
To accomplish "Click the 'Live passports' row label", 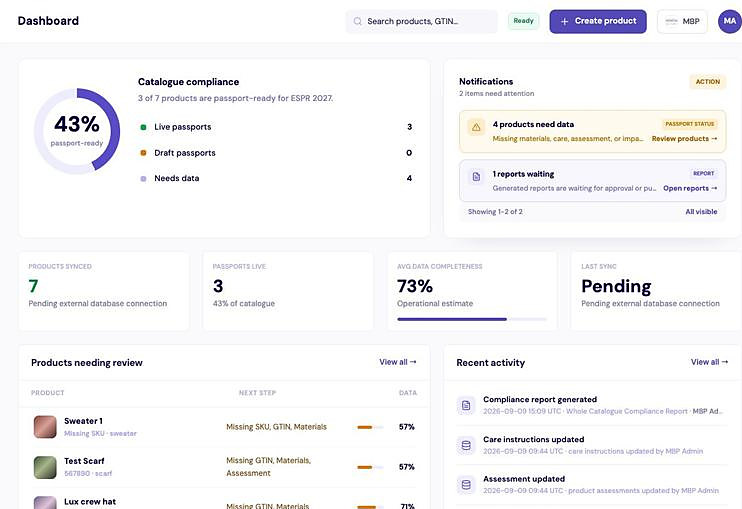I will [183, 127].
